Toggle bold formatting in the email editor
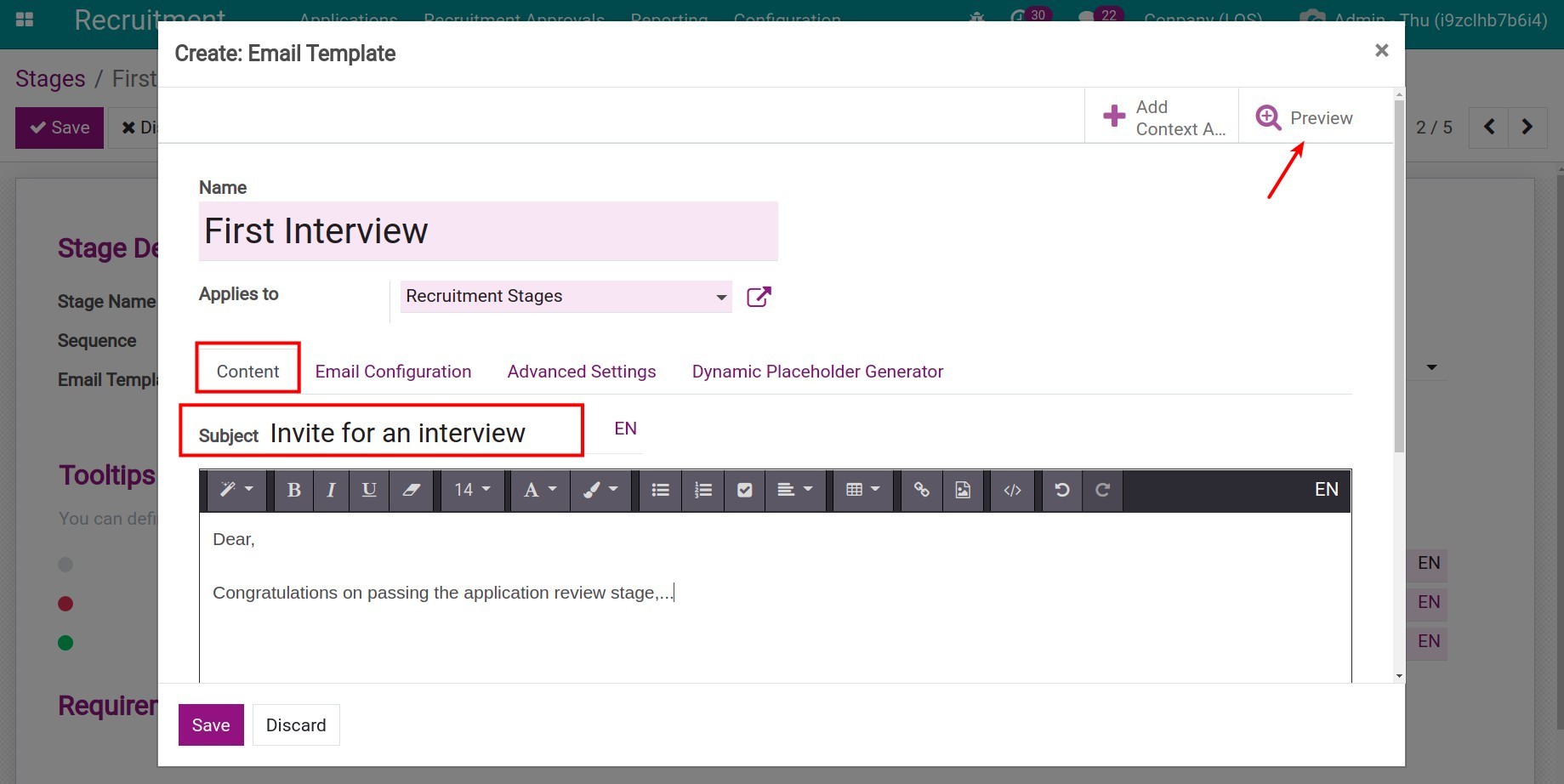Image resolution: width=1564 pixels, height=784 pixels. coord(293,490)
